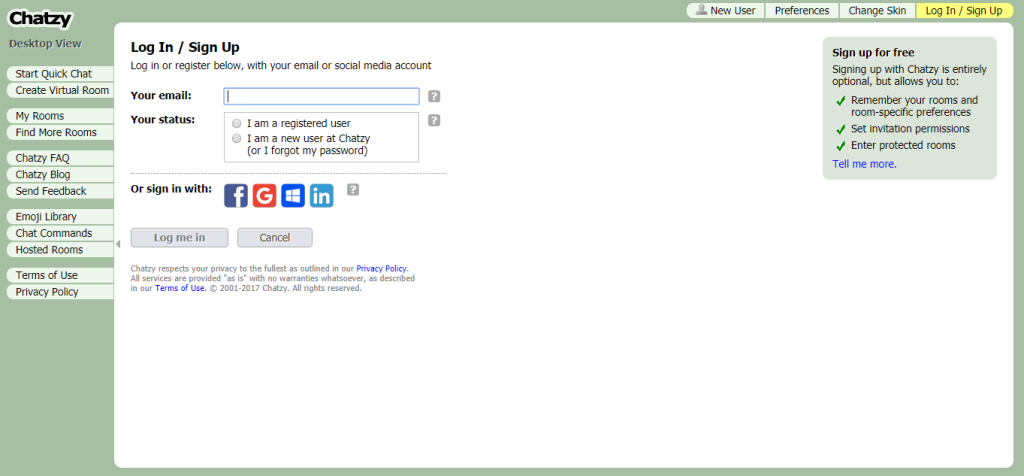
Task: Sign in with the Facebook icon
Action: click(x=236, y=196)
